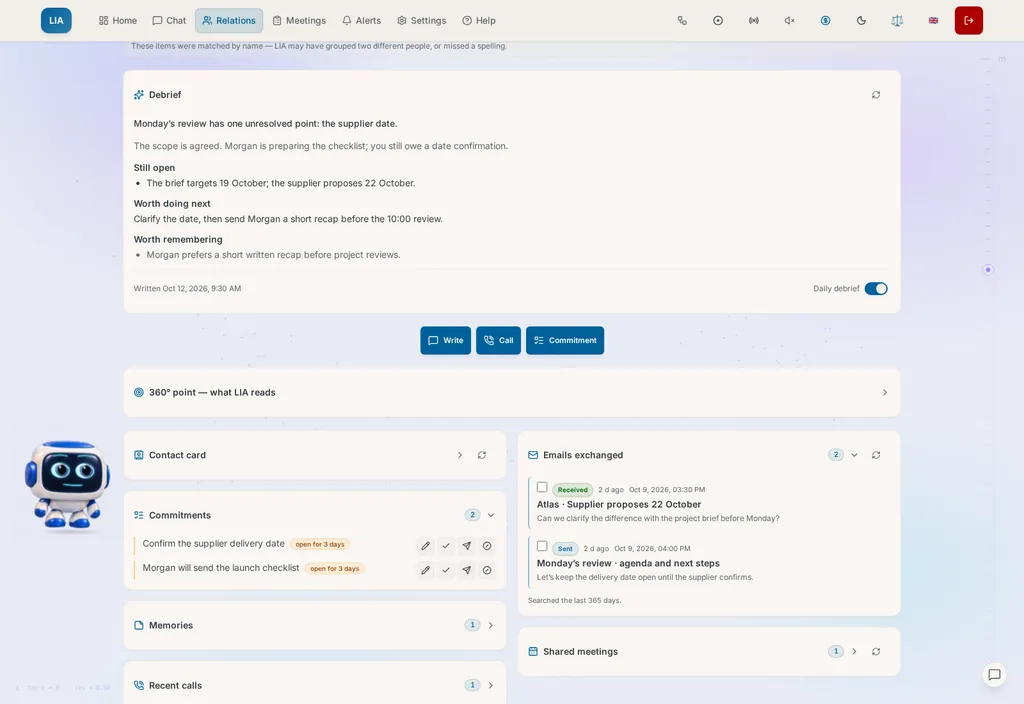Screen dimensions: 1024x704
Task: Click the record target icon in the top bar
Action: [x=718, y=20]
